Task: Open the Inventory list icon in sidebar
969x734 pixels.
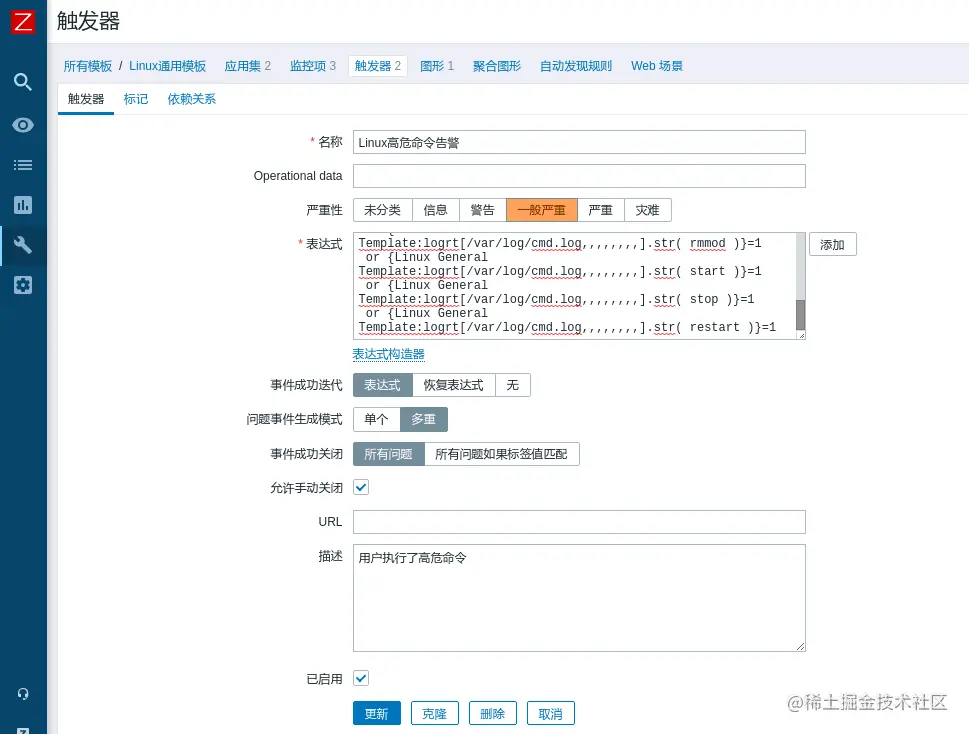Action: (22, 164)
